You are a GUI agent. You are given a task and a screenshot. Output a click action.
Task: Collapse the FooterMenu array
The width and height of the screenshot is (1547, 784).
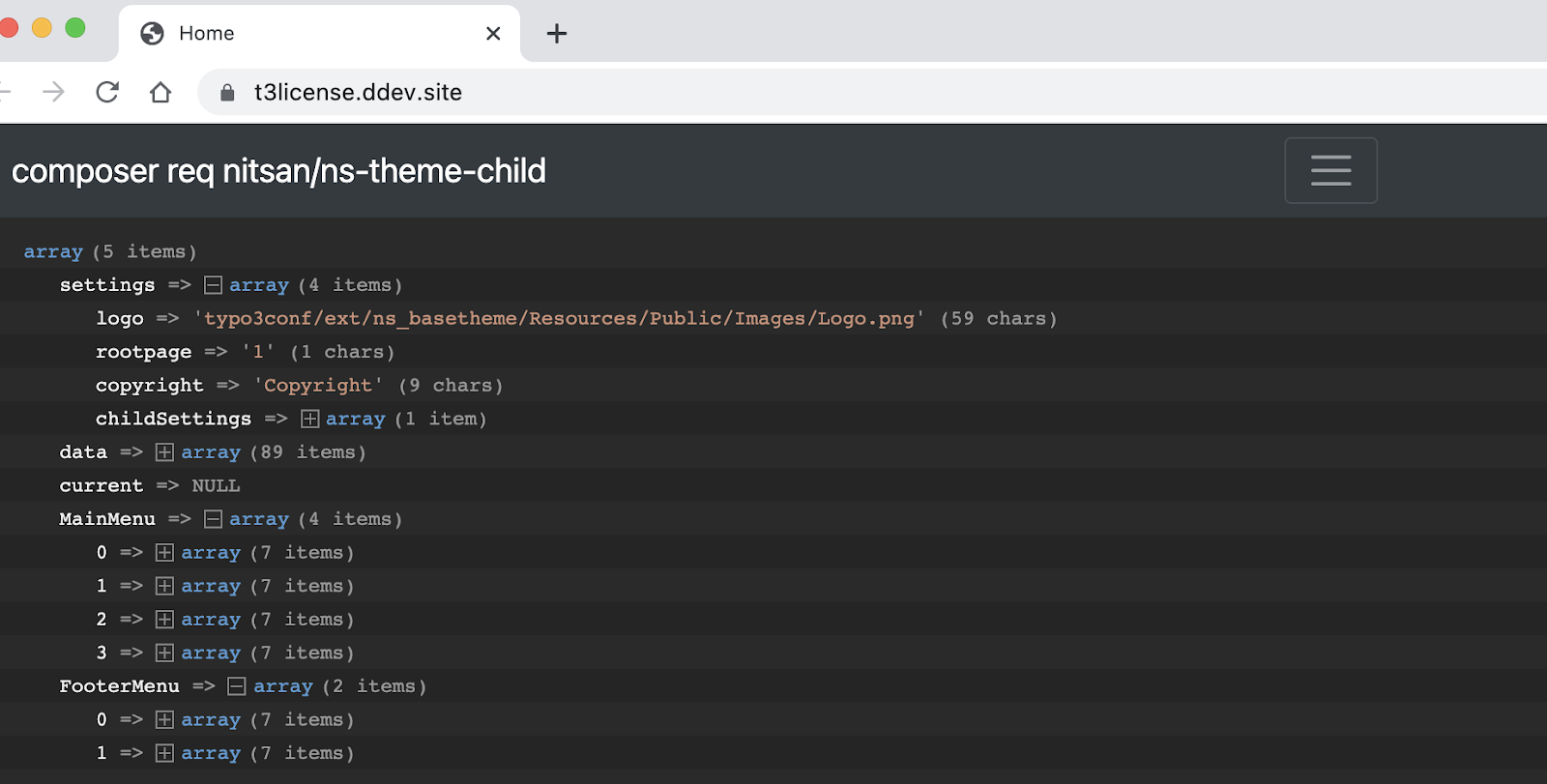click(x=237, y=686)
